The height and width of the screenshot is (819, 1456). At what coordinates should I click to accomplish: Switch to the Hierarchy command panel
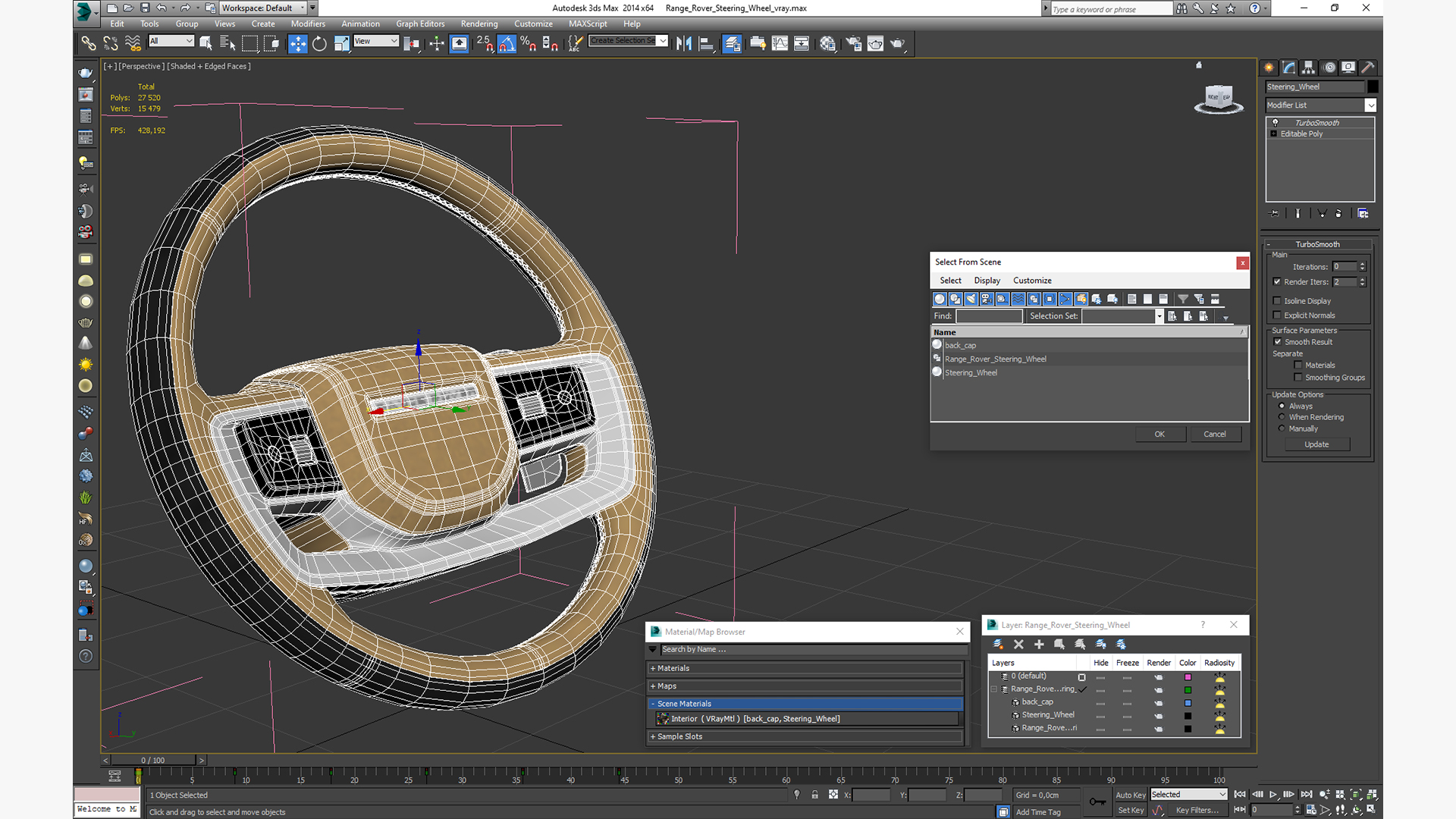point(1309,67)
